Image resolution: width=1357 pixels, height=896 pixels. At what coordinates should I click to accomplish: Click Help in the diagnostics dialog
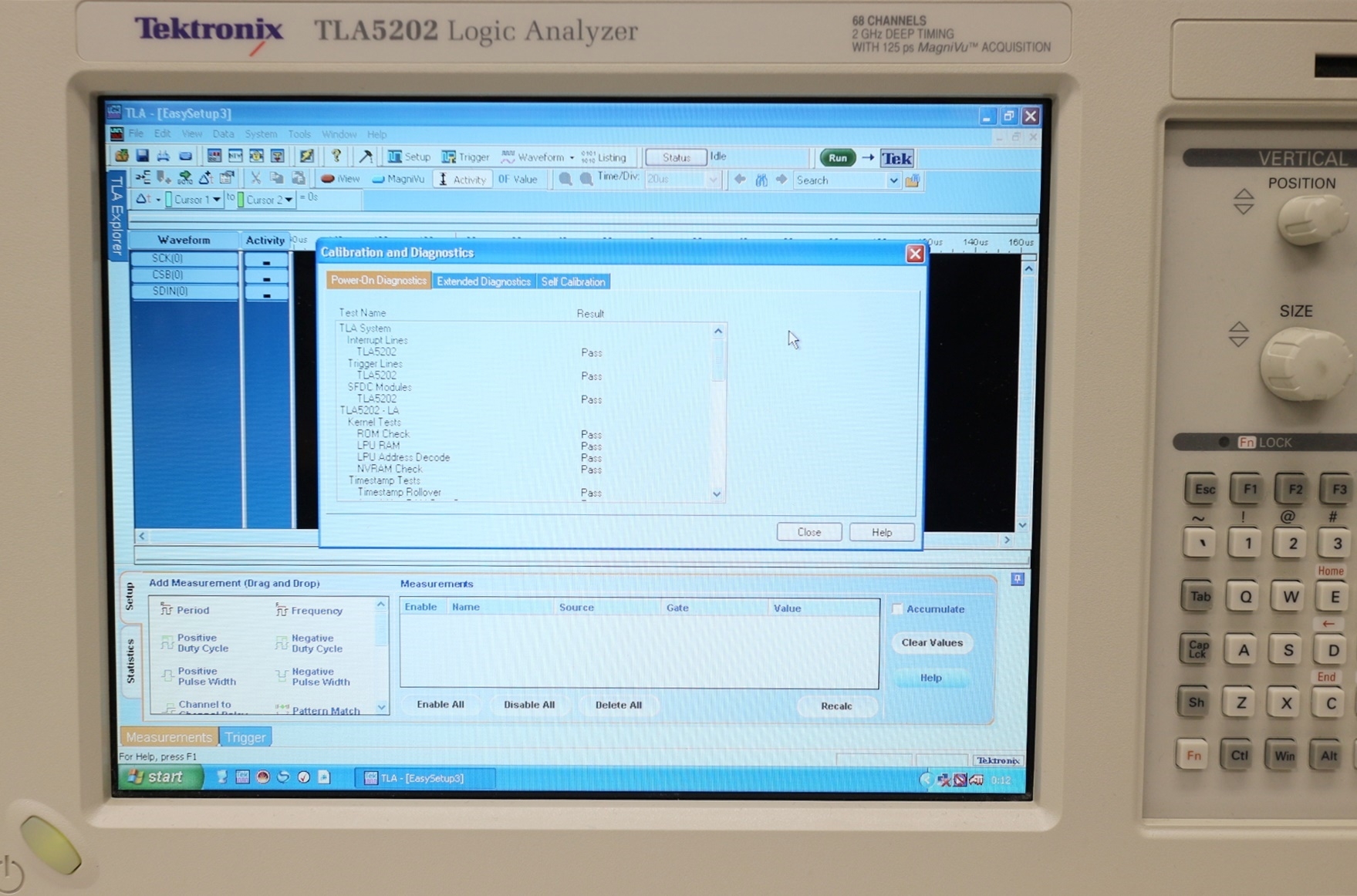click(x=881, y=533)
